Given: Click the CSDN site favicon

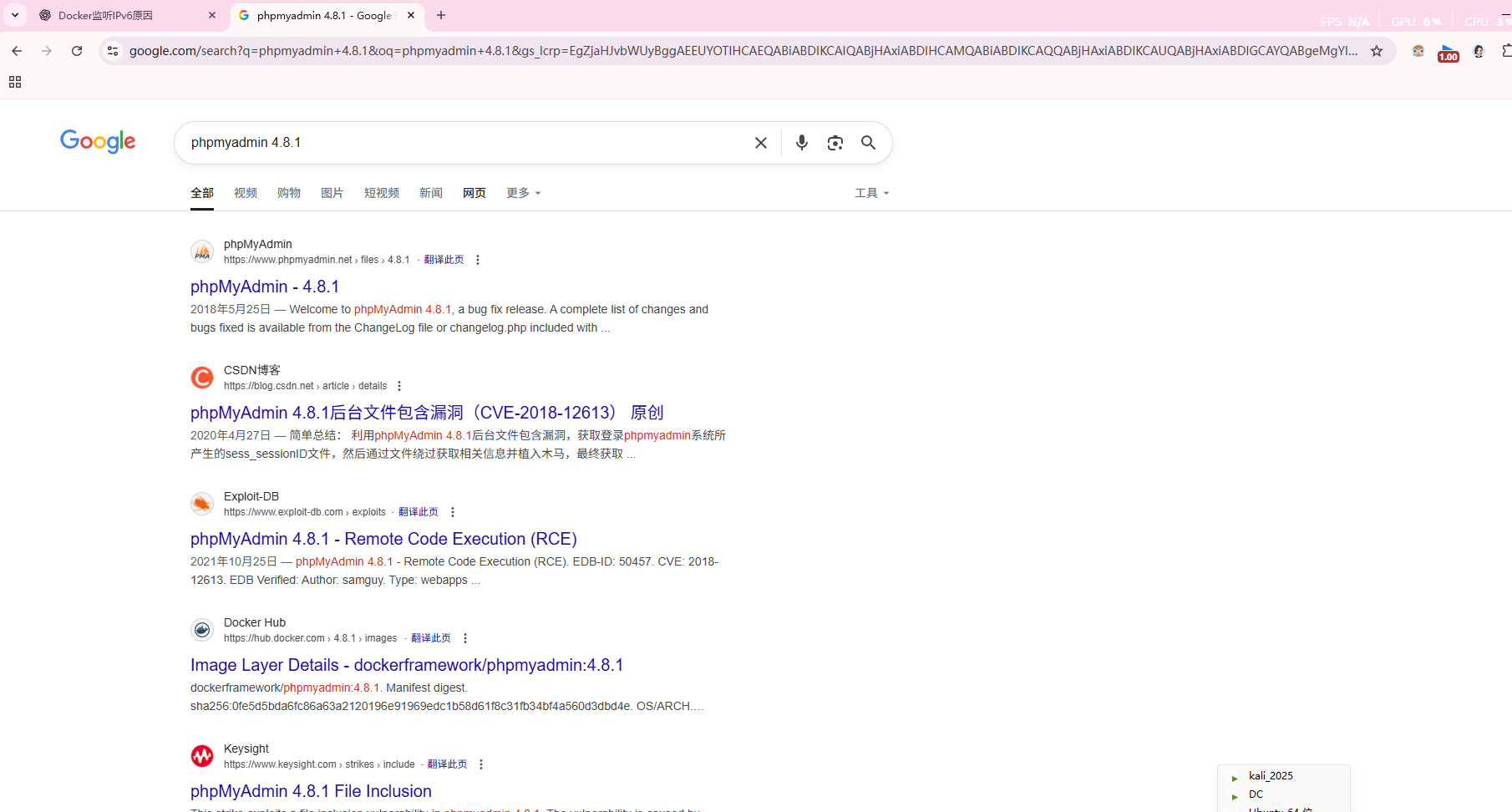Looking at the screenshot, I should click(202, 378).
